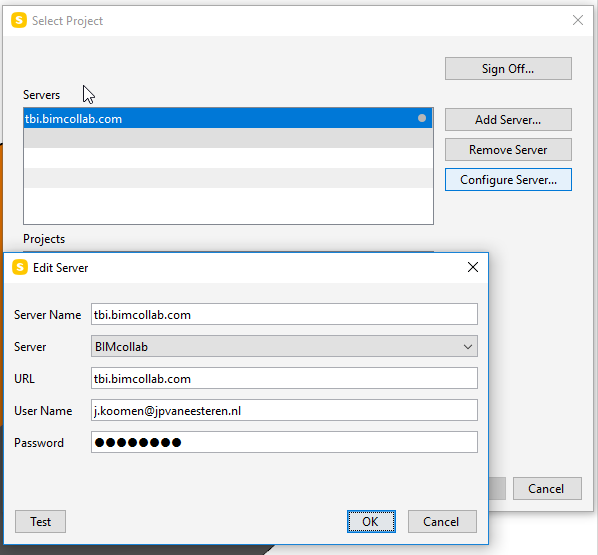Image resolution: width=598 pixels, height=555 pixels.
Task: Click the Solibri icon in Edit Server title
Action: (20, 267)
